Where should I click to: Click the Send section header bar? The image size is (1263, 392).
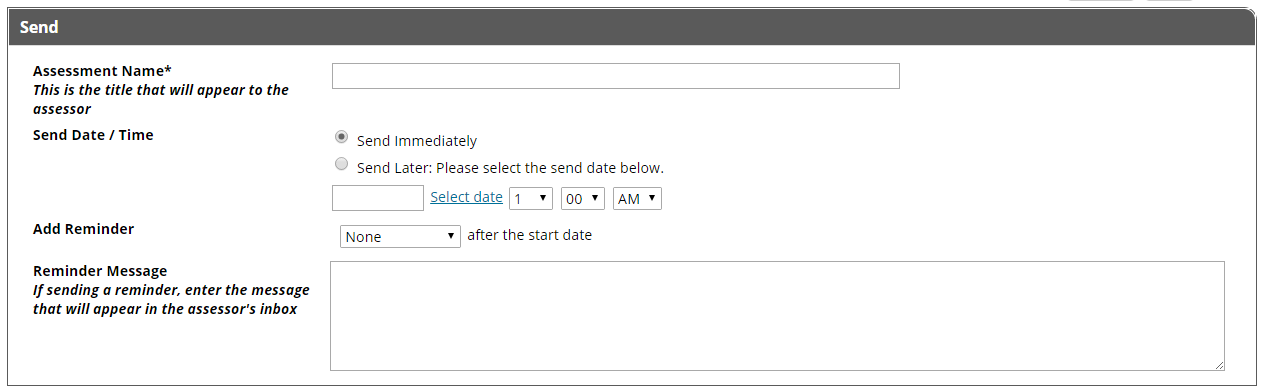[631, 27]
